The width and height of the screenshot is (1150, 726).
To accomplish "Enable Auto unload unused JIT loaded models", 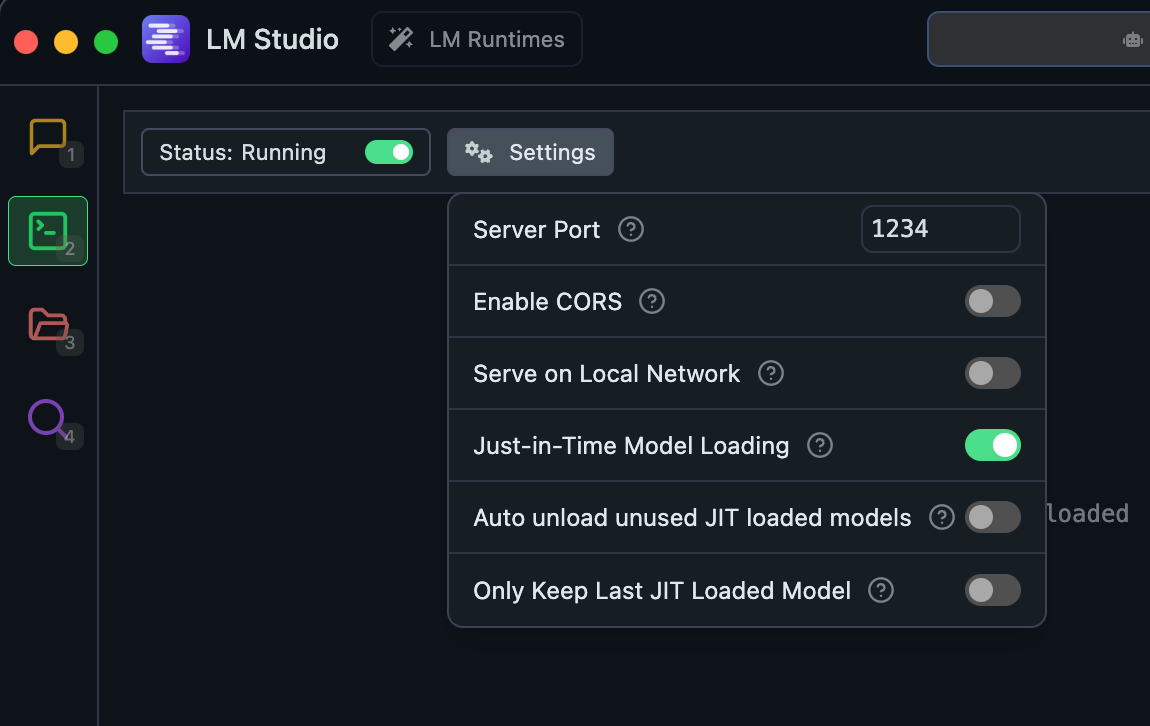I will (x=992, y=517).
